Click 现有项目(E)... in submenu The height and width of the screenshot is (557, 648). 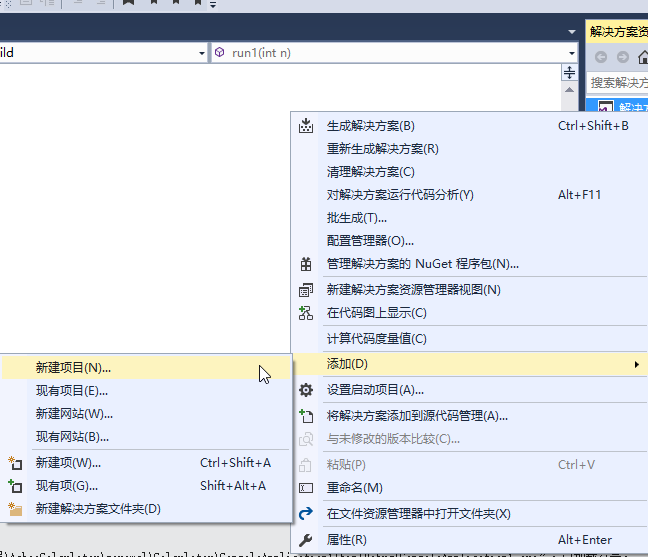[146, 391]
